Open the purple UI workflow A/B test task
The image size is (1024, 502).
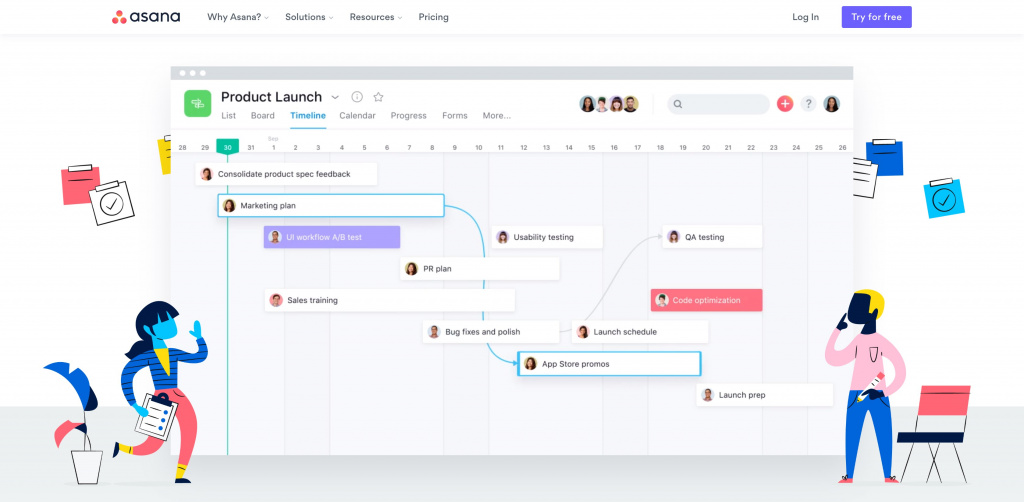[332, 237]
